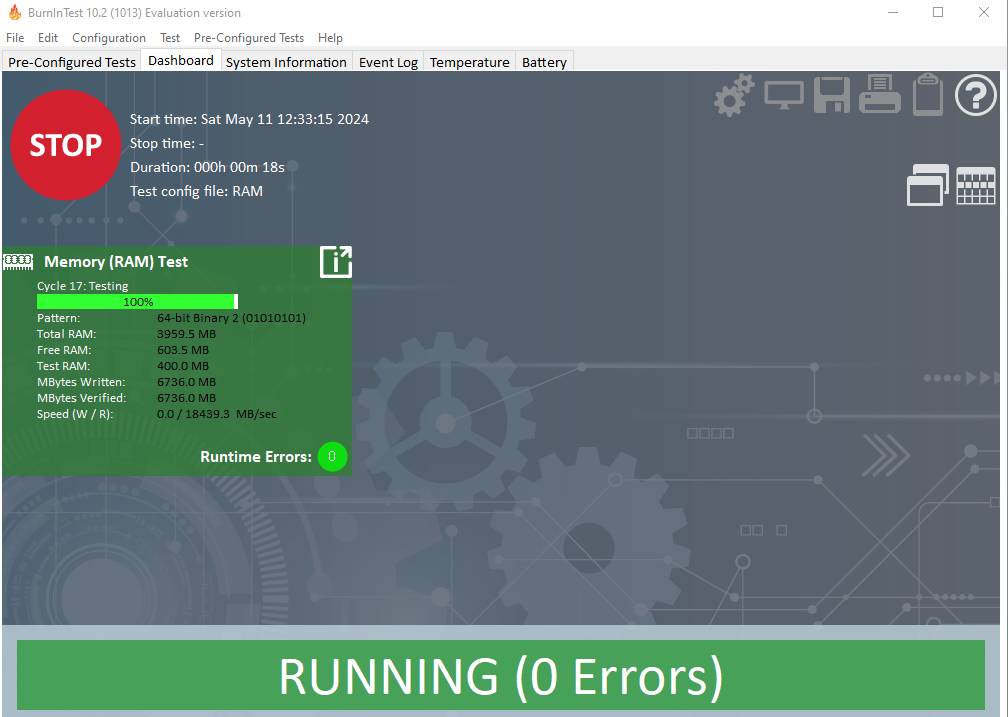1008x717 pixels.
Task: Open the Edit menu
Action: pos(48,38)
